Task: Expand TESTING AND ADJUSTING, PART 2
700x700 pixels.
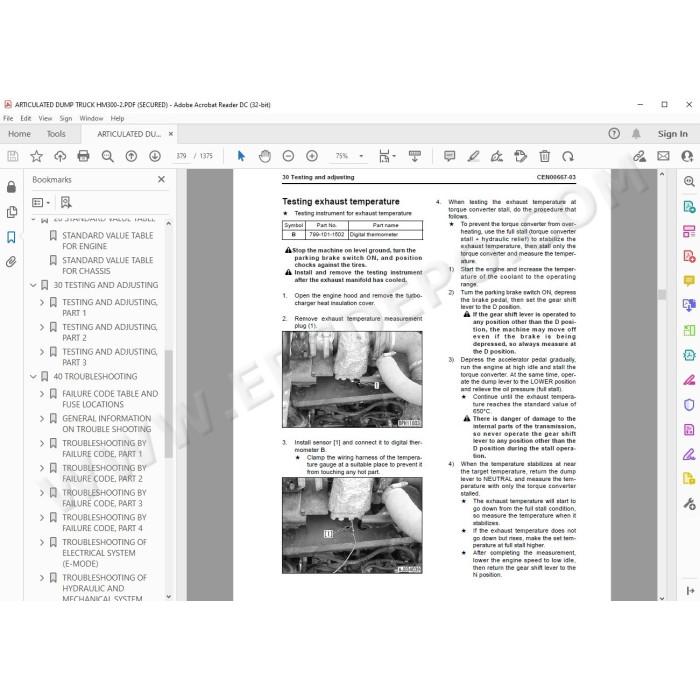Action: pyautogui.click(x=42, y=327)
